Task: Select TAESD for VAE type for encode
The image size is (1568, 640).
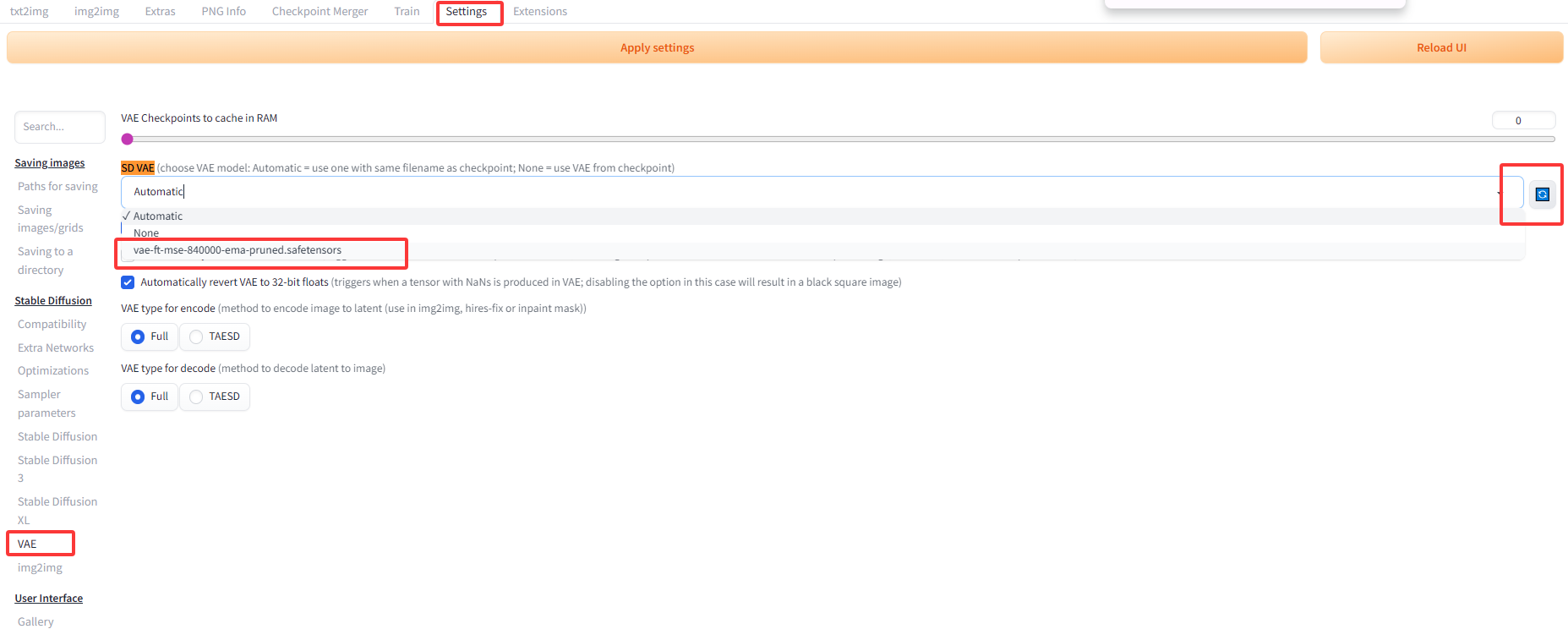Action: [x=196, y=336]
